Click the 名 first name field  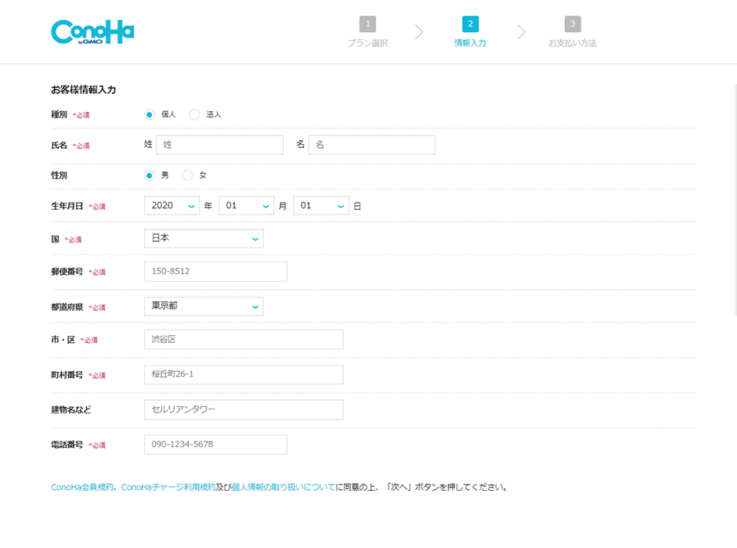[371, 145]
